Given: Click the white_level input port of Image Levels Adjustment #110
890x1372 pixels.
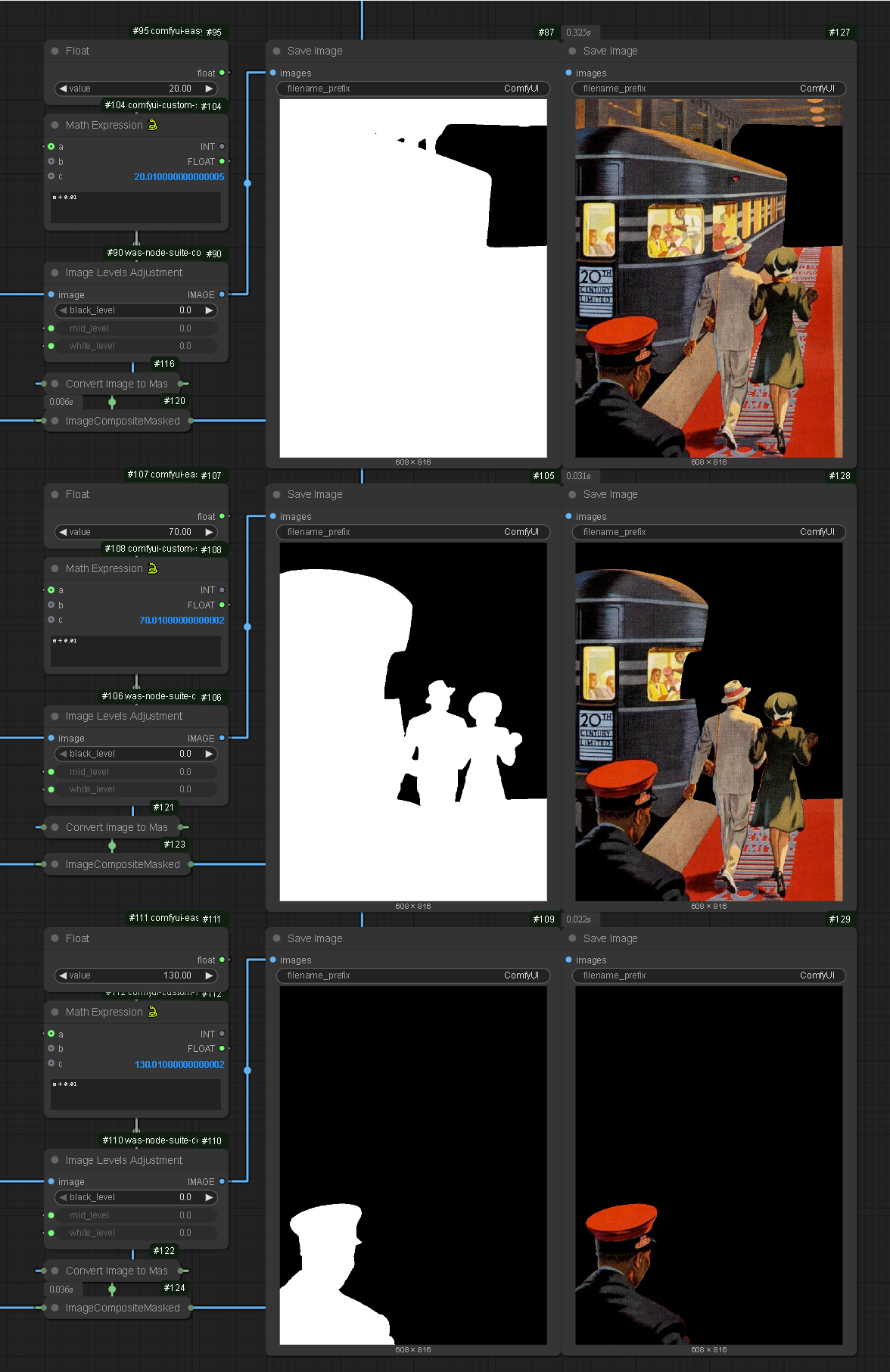Looking at the screenshot, I should [x=51, y=1233].
